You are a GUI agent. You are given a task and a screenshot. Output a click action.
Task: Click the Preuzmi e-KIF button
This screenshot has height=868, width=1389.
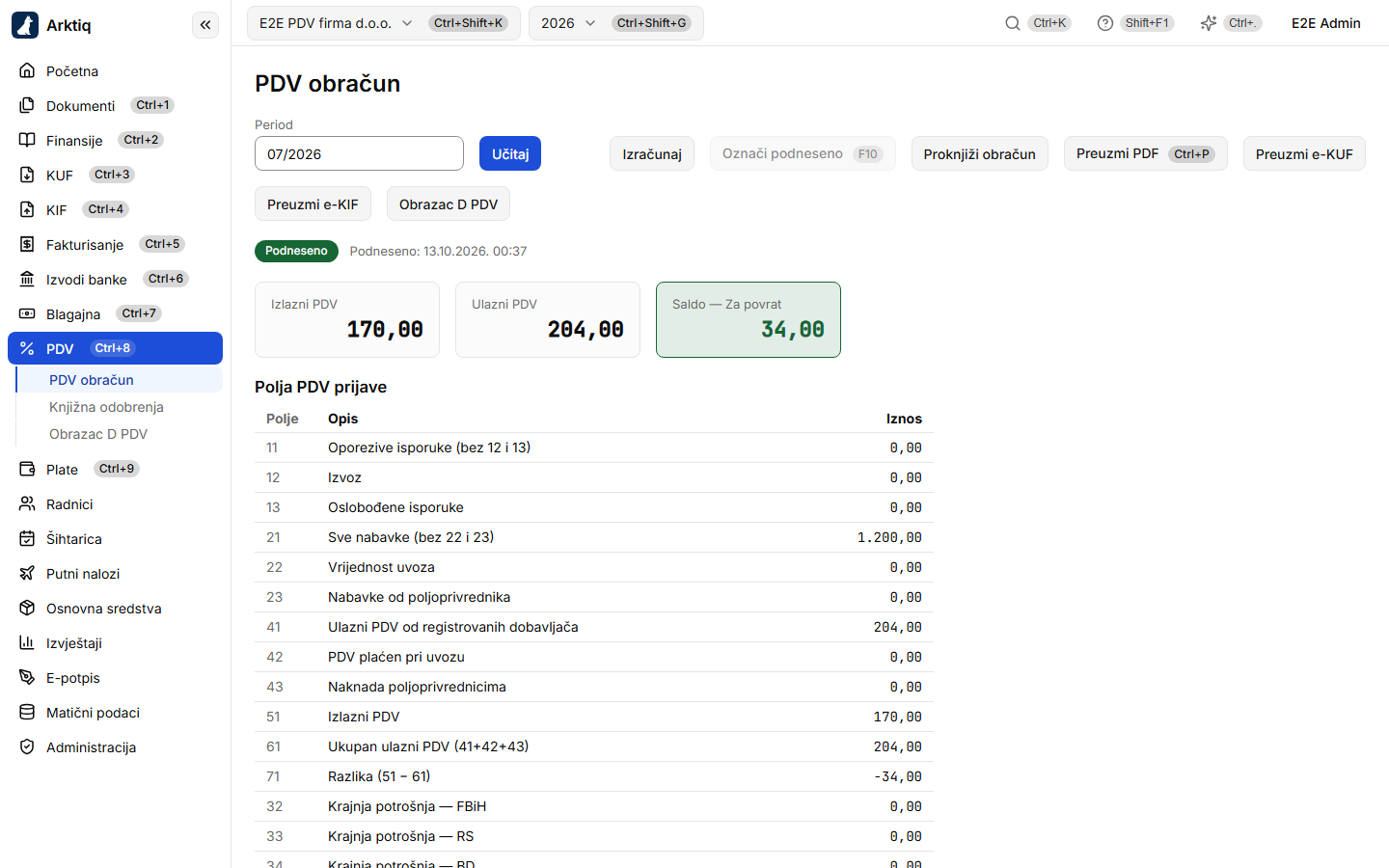pyautogui.click(x=313, y=203)
